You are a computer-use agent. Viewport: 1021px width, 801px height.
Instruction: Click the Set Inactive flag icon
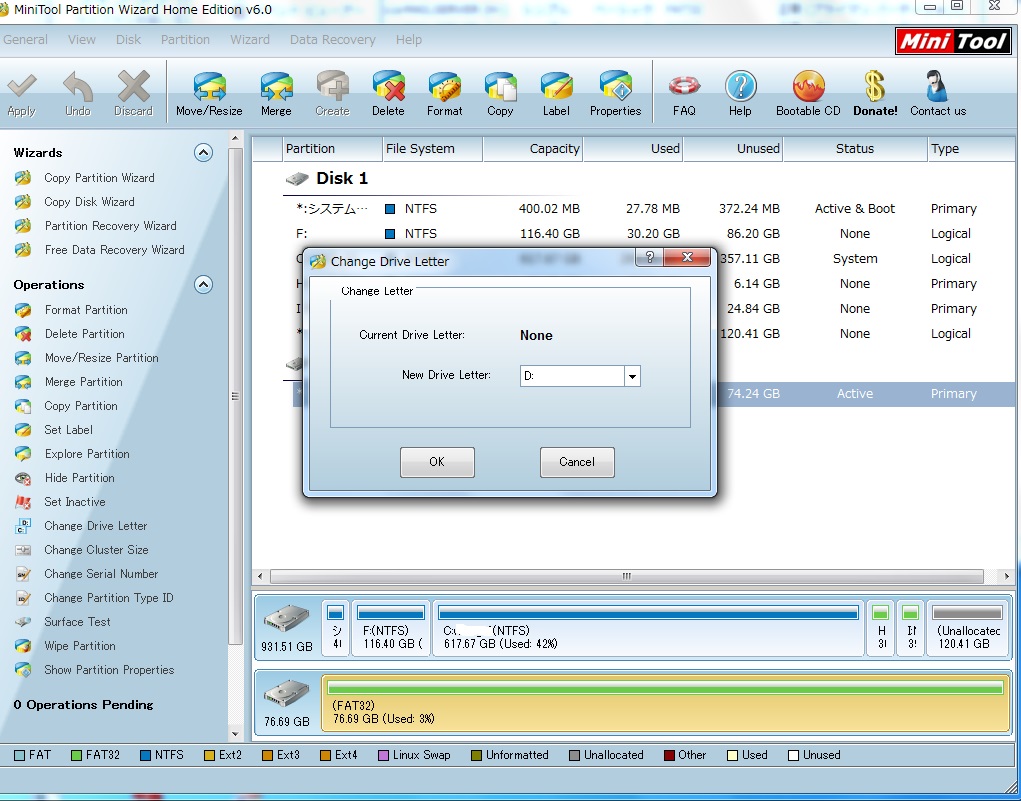[23, 502]
